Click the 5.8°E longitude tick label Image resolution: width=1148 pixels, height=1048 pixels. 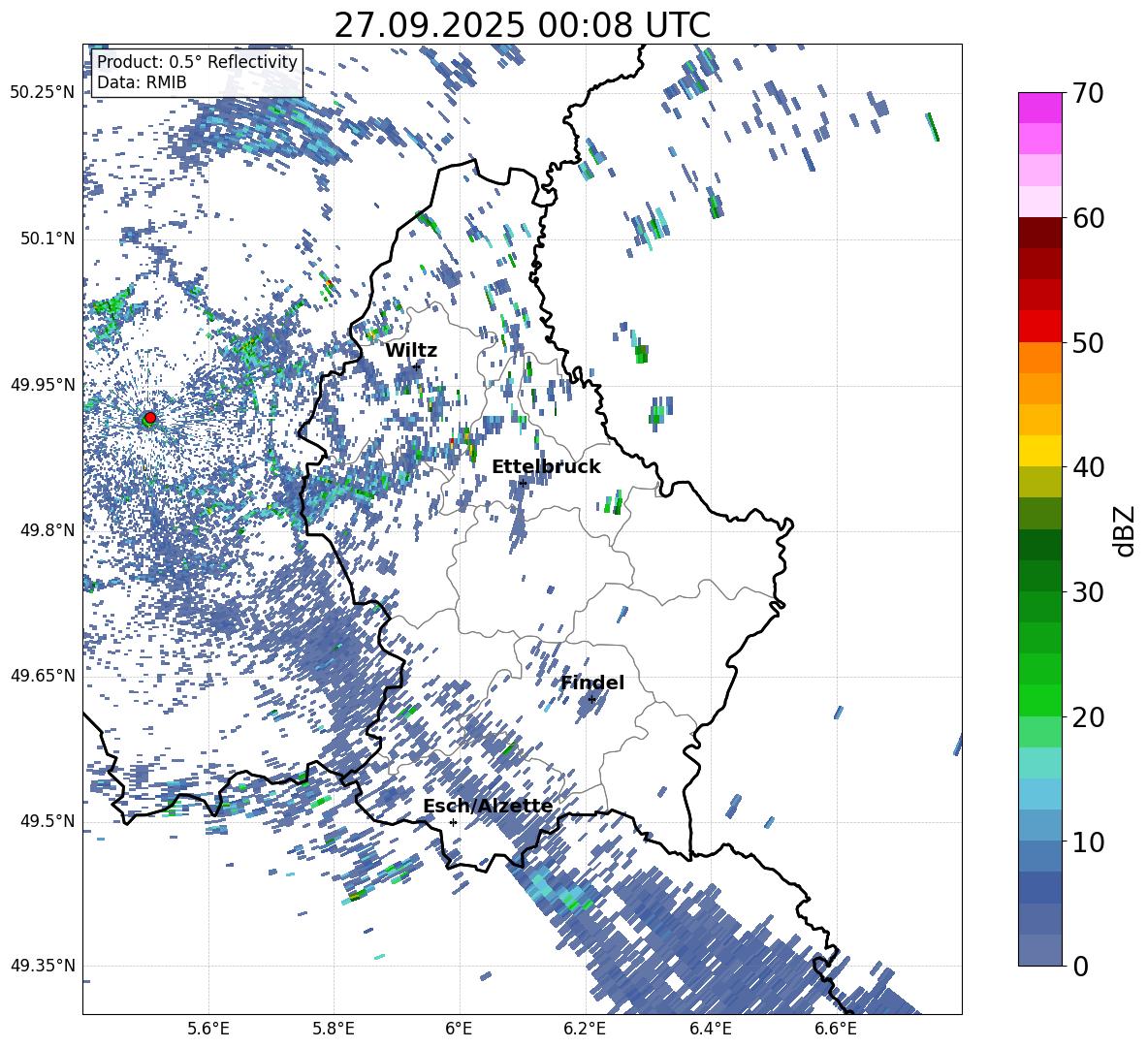pyautogui.click(x=334, y=1029)
